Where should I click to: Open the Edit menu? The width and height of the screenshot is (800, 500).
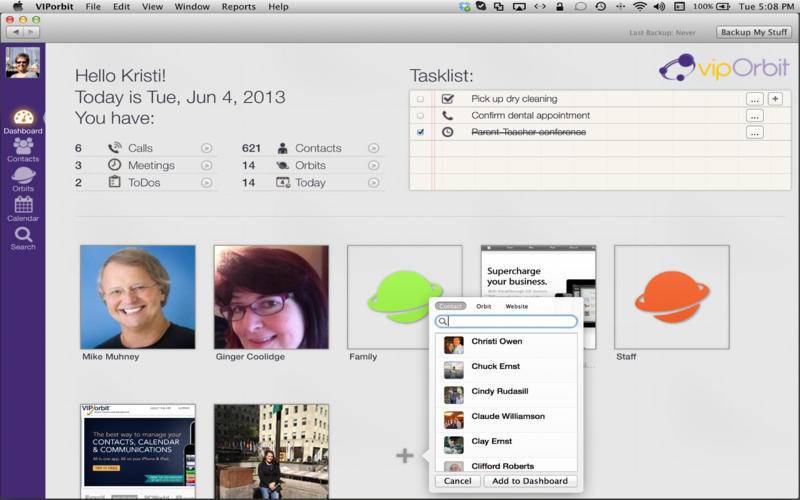[121, 7]
